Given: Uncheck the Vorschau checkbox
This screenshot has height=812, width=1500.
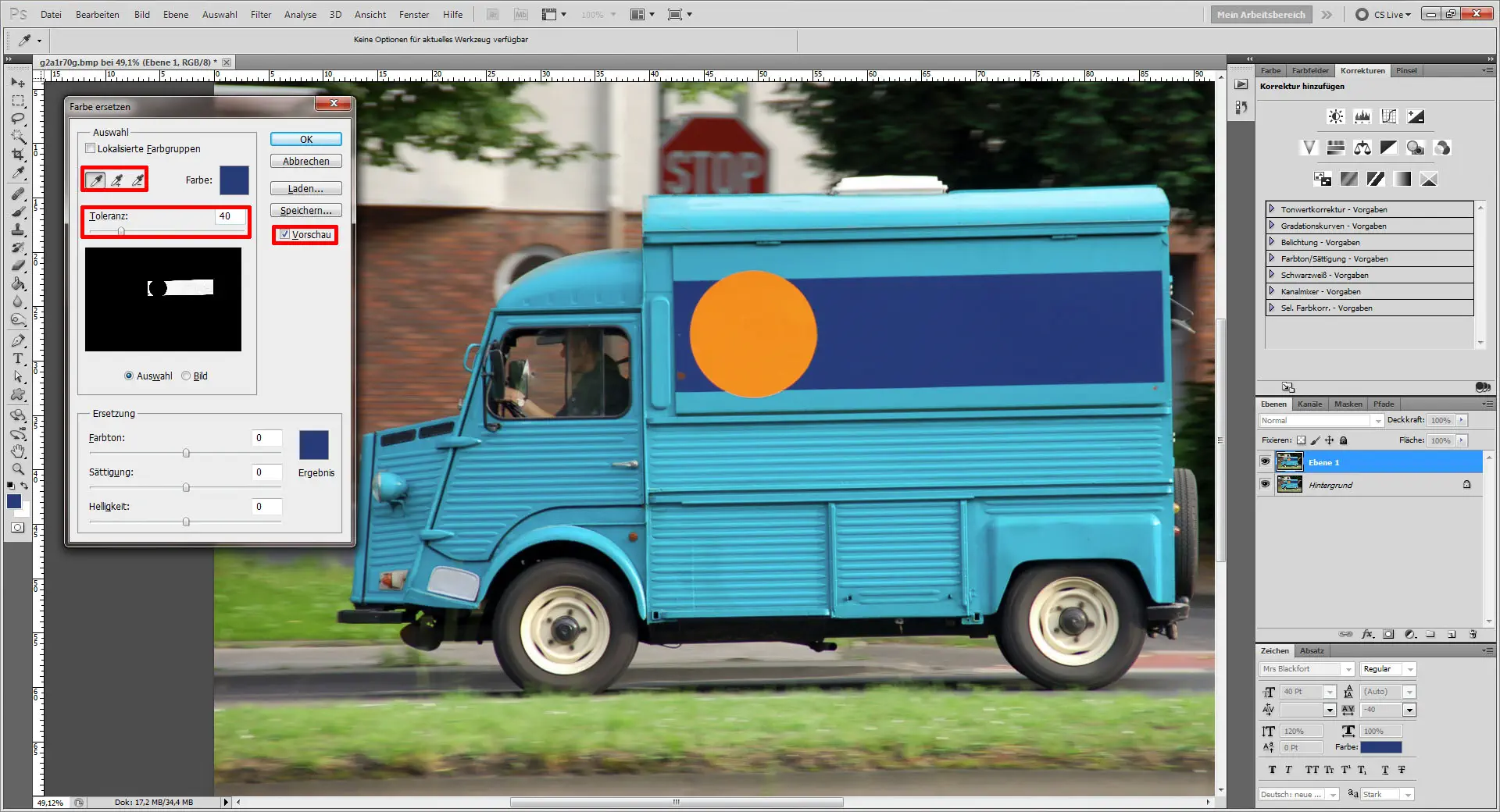Looking at the screenshot, I should 284,235.
